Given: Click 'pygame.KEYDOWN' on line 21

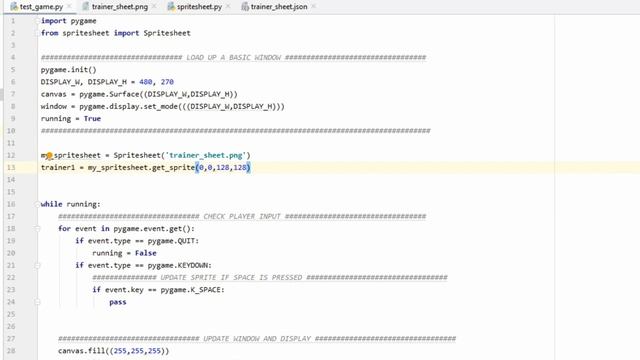Looking at the screenshot, I should tap(178, 265).
